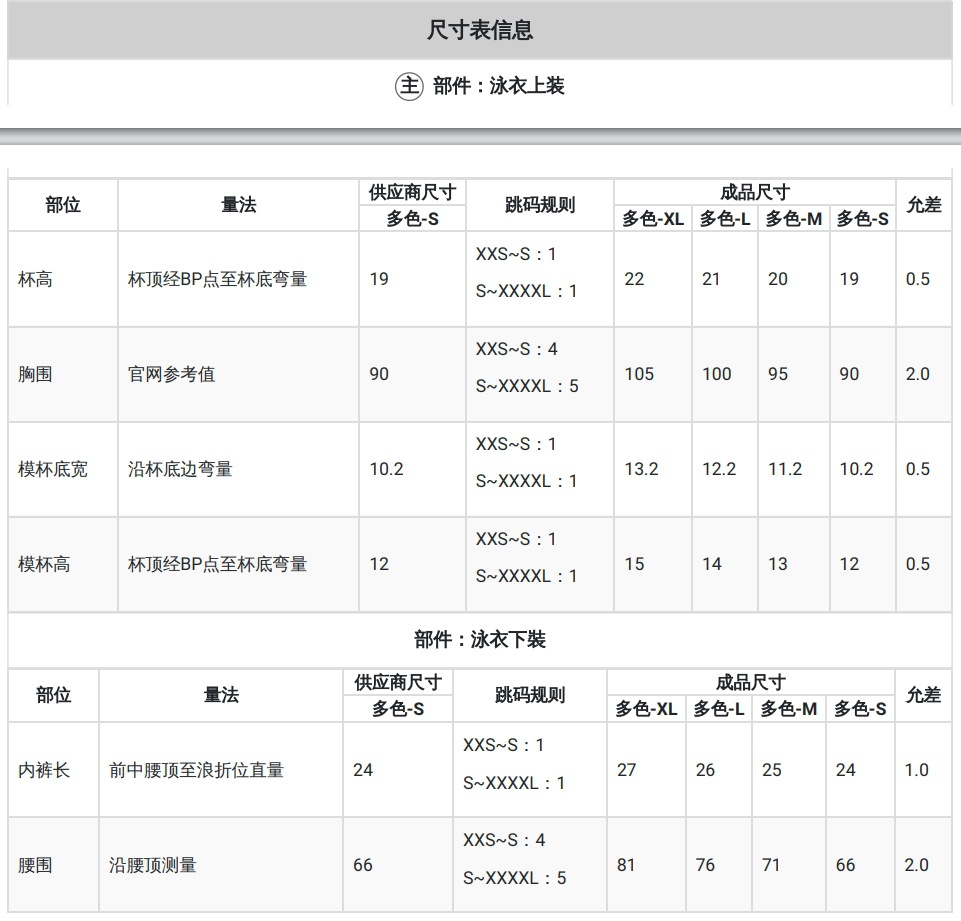Click the 模杯高 row label

(44, 564)
